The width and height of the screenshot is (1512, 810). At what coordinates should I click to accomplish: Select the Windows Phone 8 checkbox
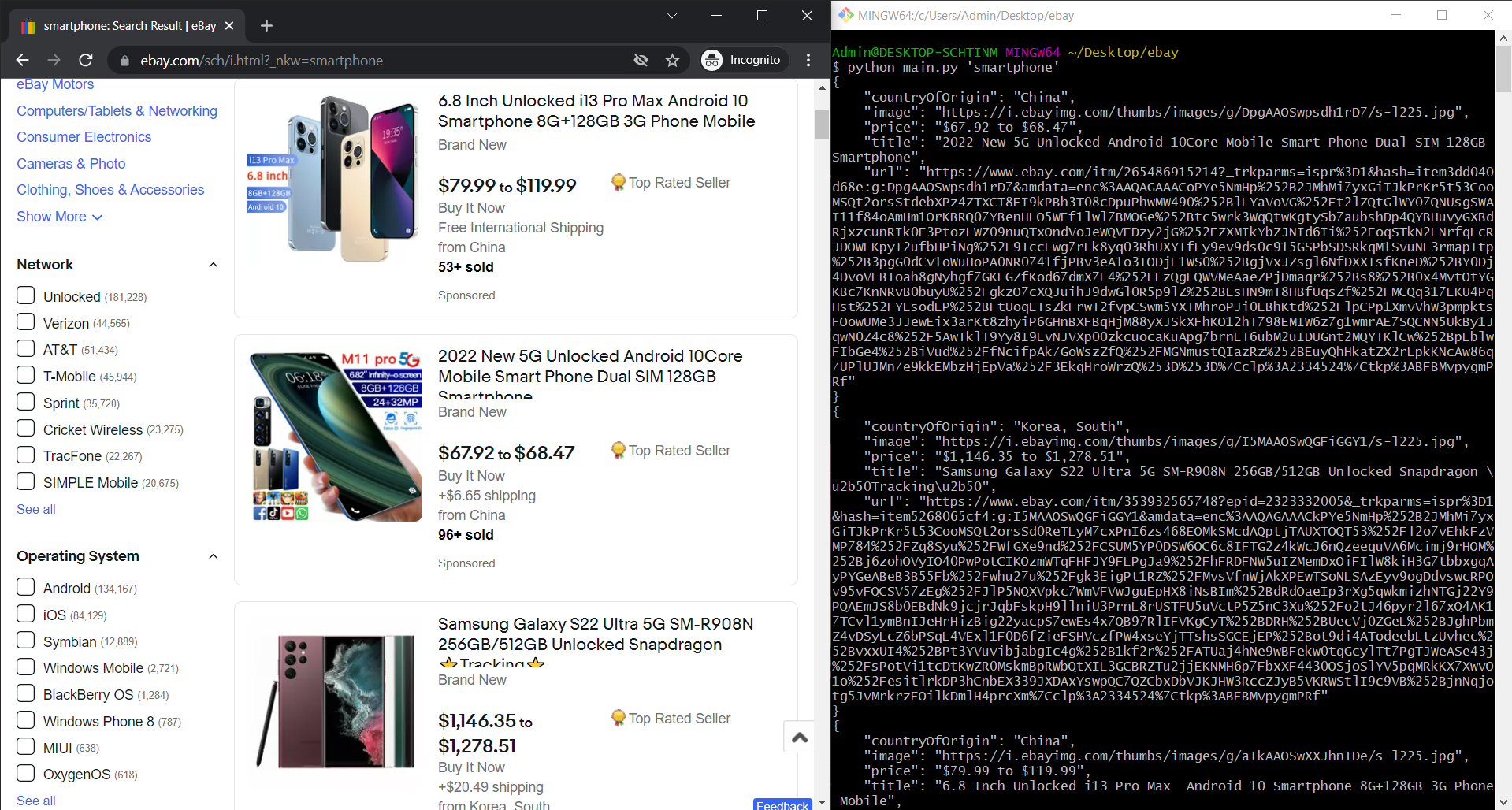pyautogui.click(x=25, y=720)
